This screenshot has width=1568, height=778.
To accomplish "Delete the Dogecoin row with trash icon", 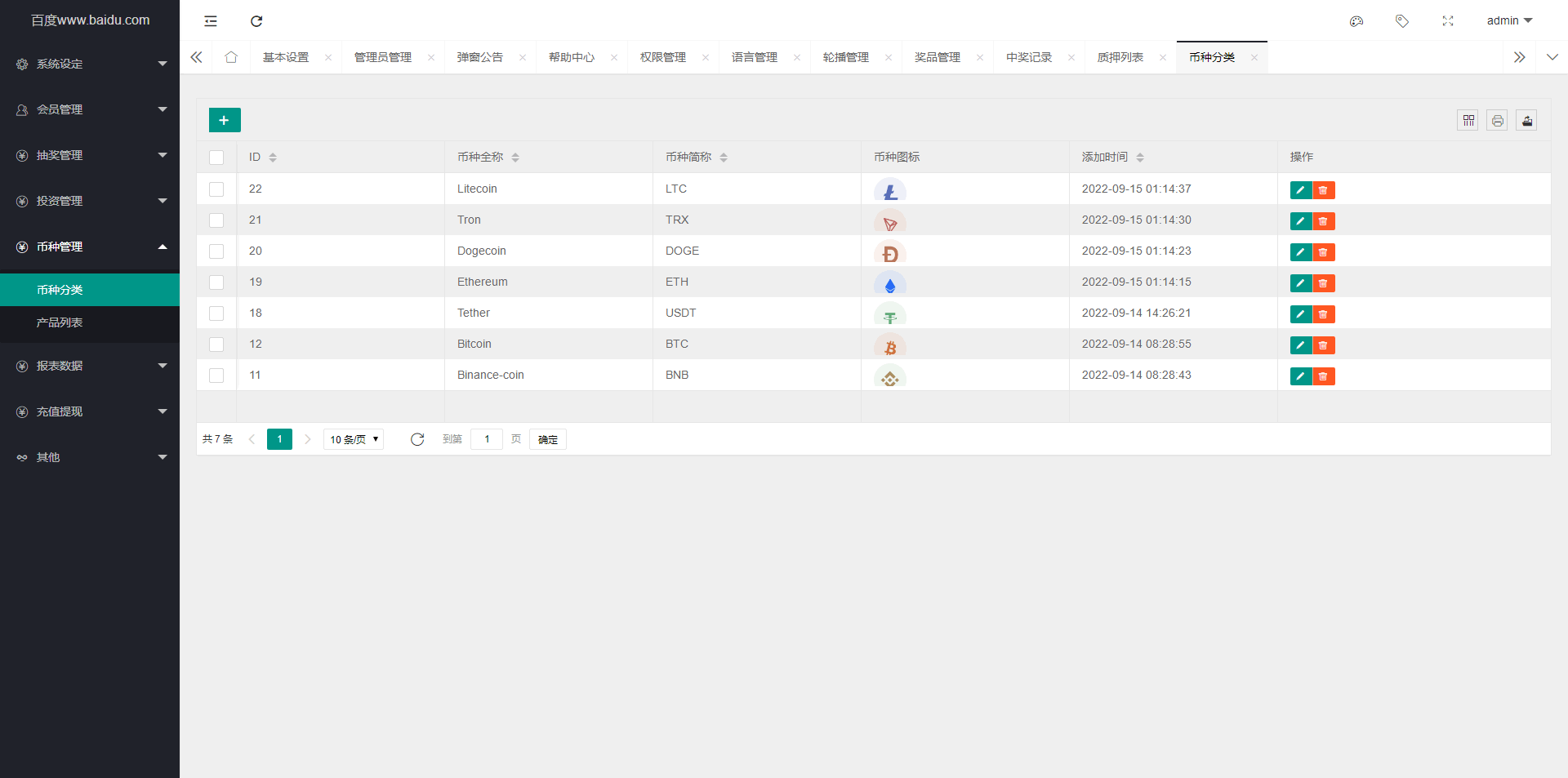I will pyautogui.click(x=1323, y=252).
